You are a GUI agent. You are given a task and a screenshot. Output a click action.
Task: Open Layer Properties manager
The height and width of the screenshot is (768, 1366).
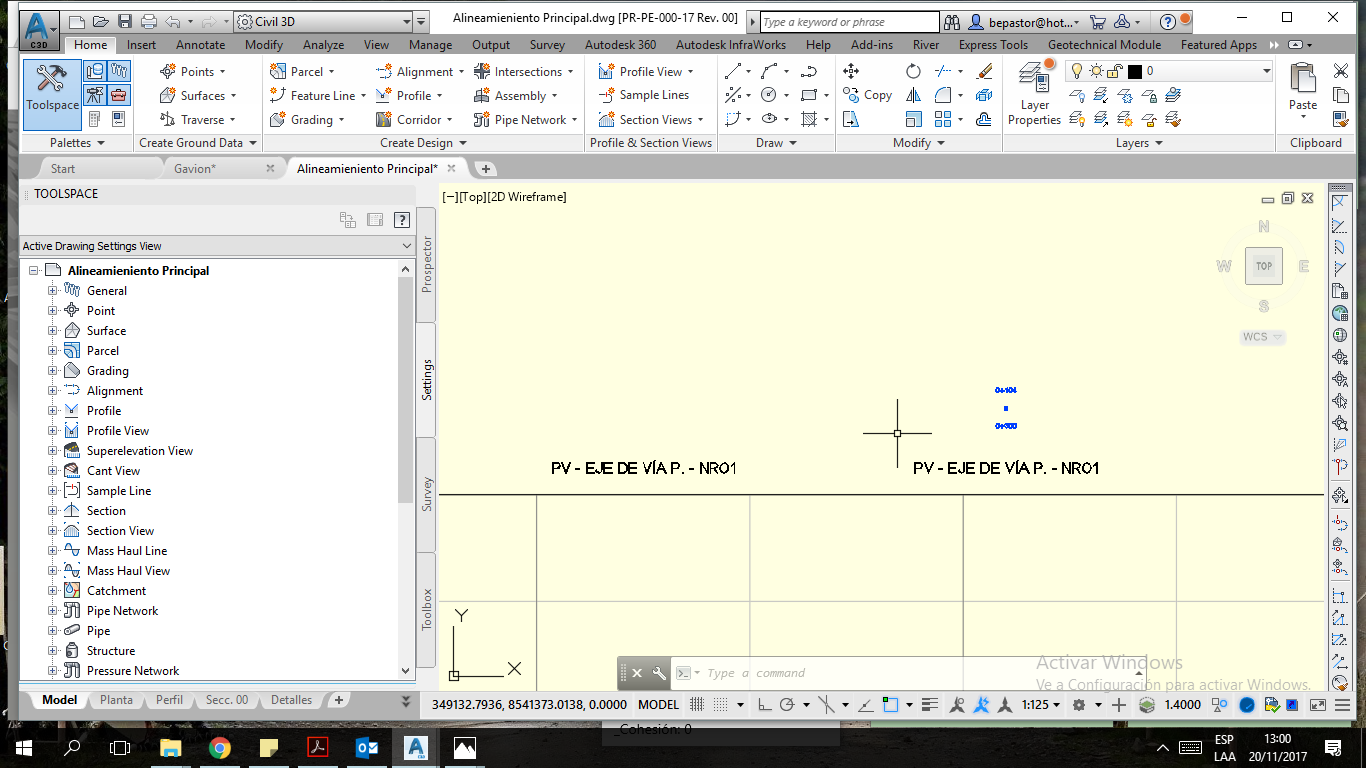click(1034, 94)
